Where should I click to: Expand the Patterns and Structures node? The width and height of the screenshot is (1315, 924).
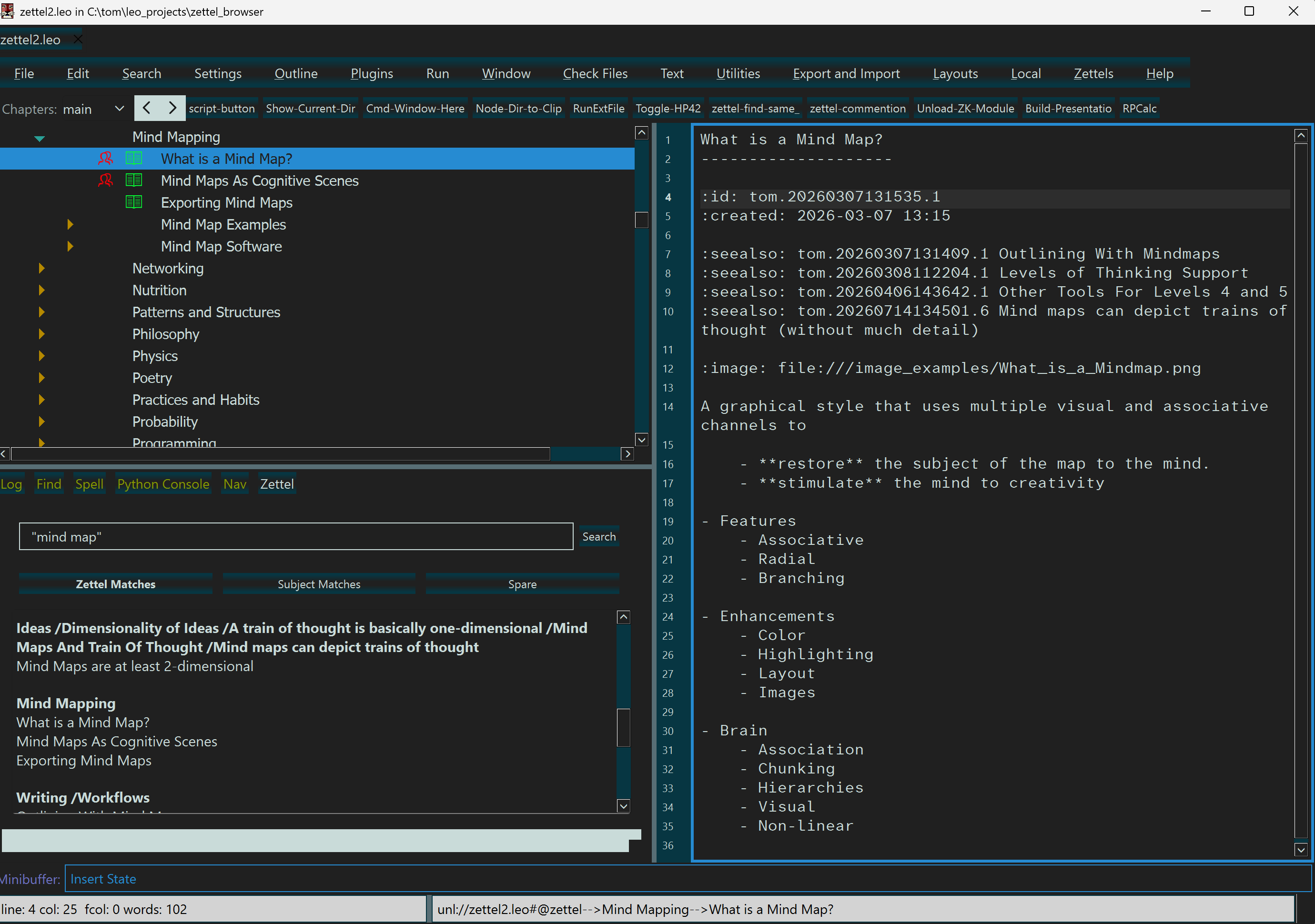tap(41, 312)
